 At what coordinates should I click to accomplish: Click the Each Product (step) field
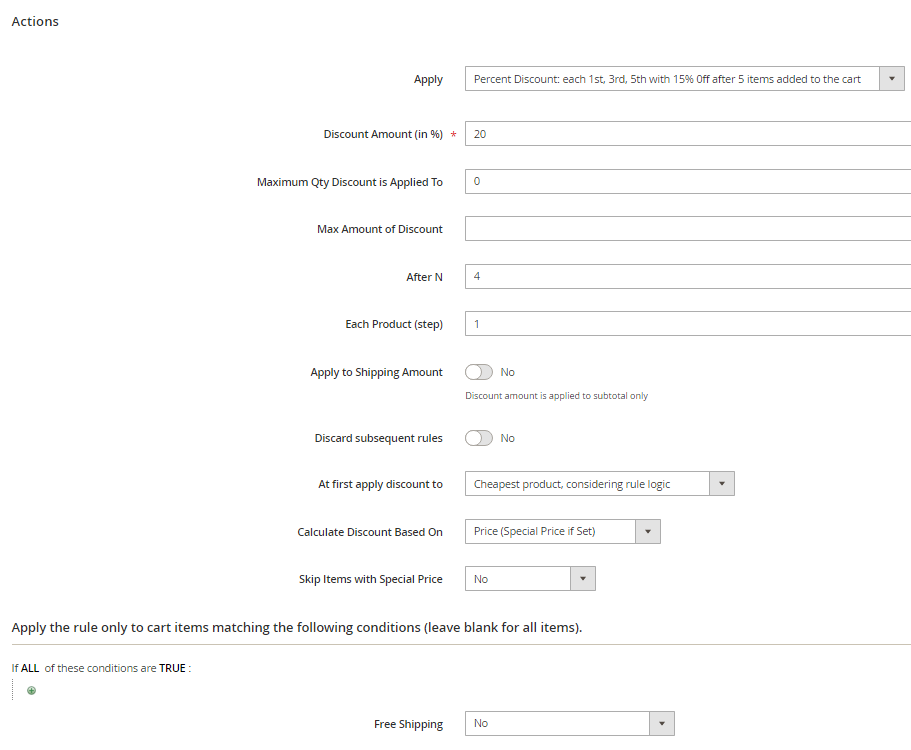pos(687,324)
